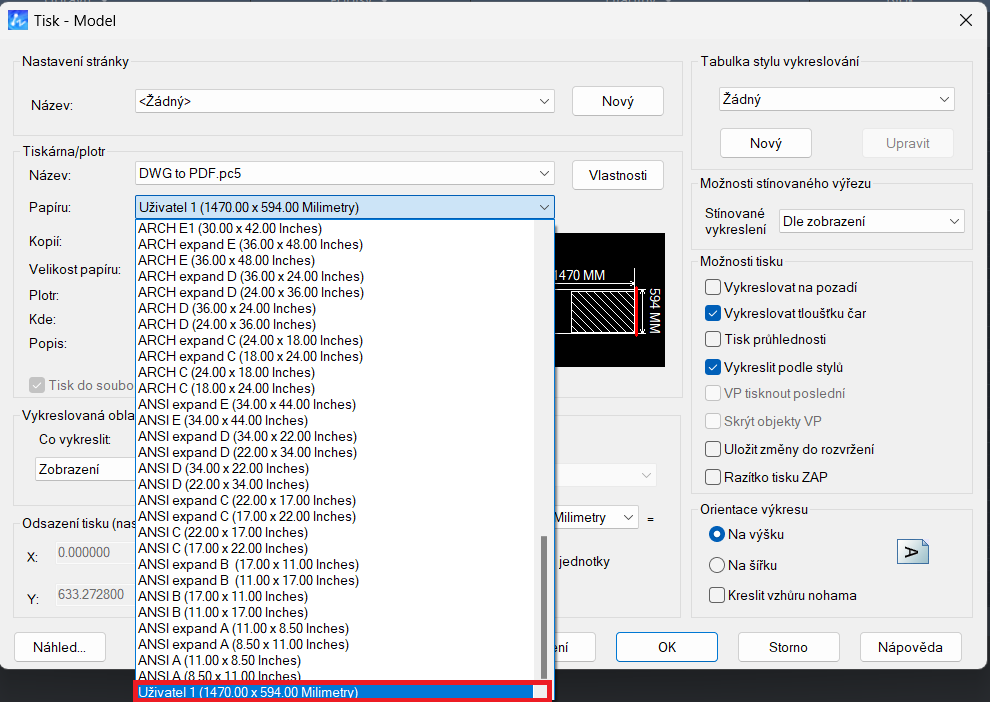Viewport: 990px width, 702px height.
Task: Open printer Vlastnosti
Action: pyautogui.click(x=617, y=175)
